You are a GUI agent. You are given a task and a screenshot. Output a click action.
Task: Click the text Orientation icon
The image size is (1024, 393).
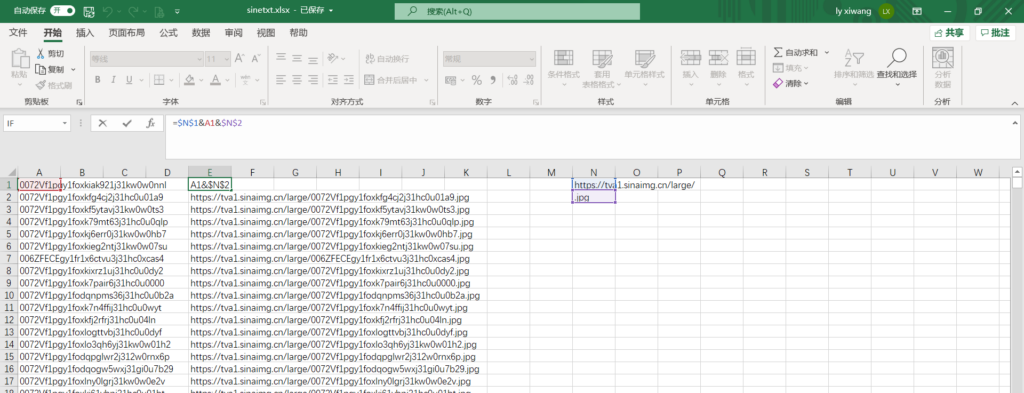pyautogui.click(x=333, y=58)
